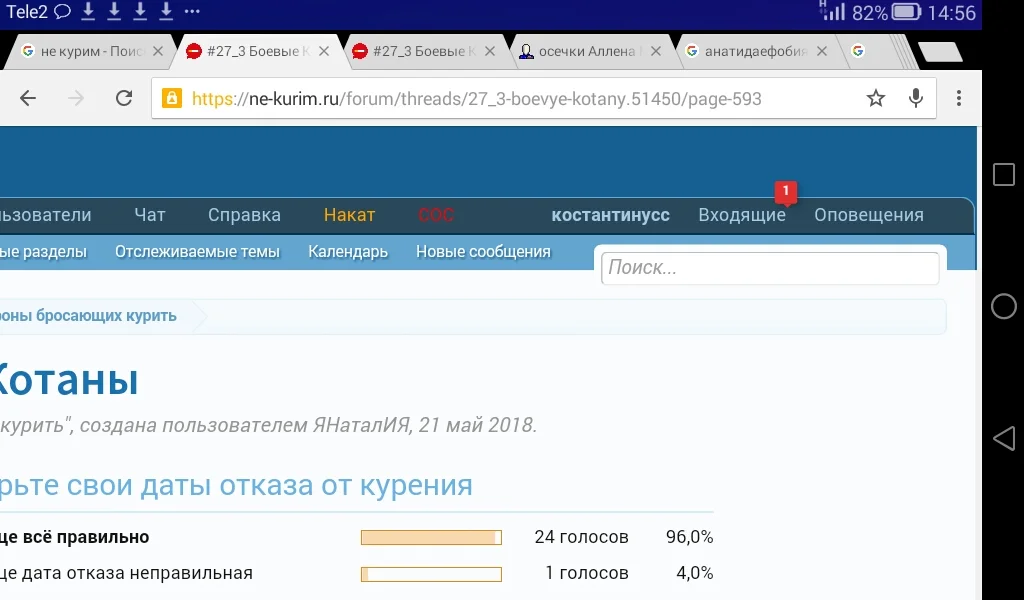Open Chrome's overflow menu
This screenshot has width=1024, height=600.
958,98
